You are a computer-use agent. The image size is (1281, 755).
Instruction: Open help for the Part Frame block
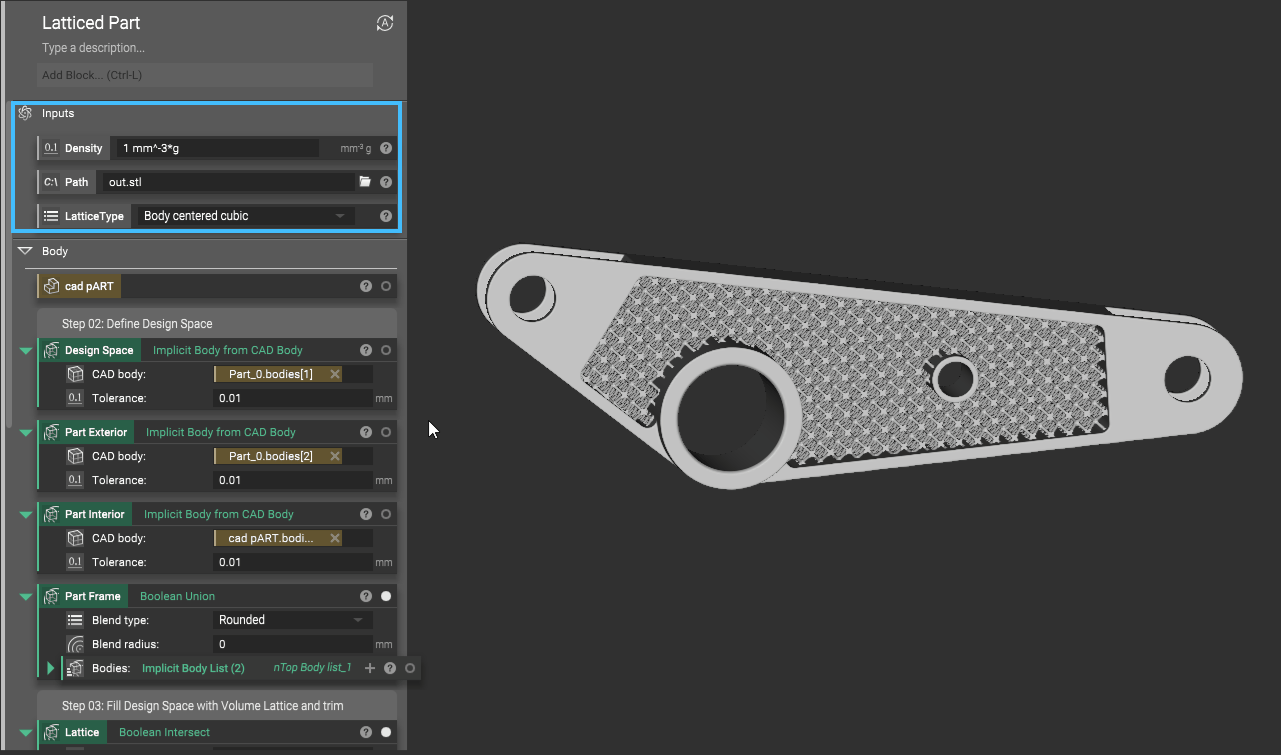[x=366, y=596]
